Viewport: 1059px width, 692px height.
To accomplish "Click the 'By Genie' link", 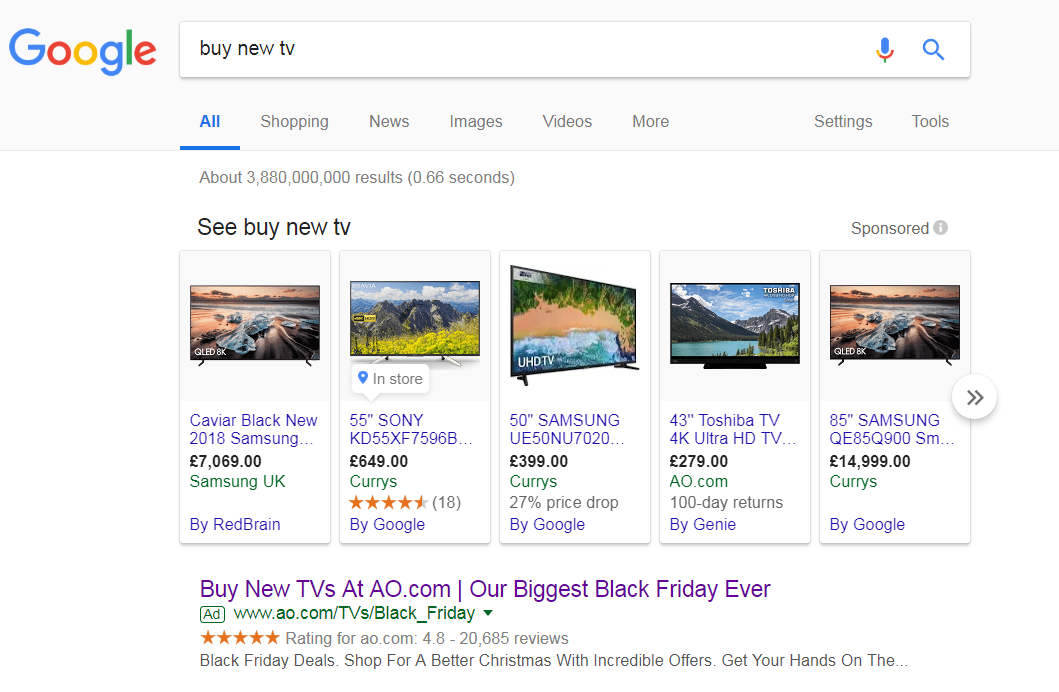I will click(x=702, y=525).
